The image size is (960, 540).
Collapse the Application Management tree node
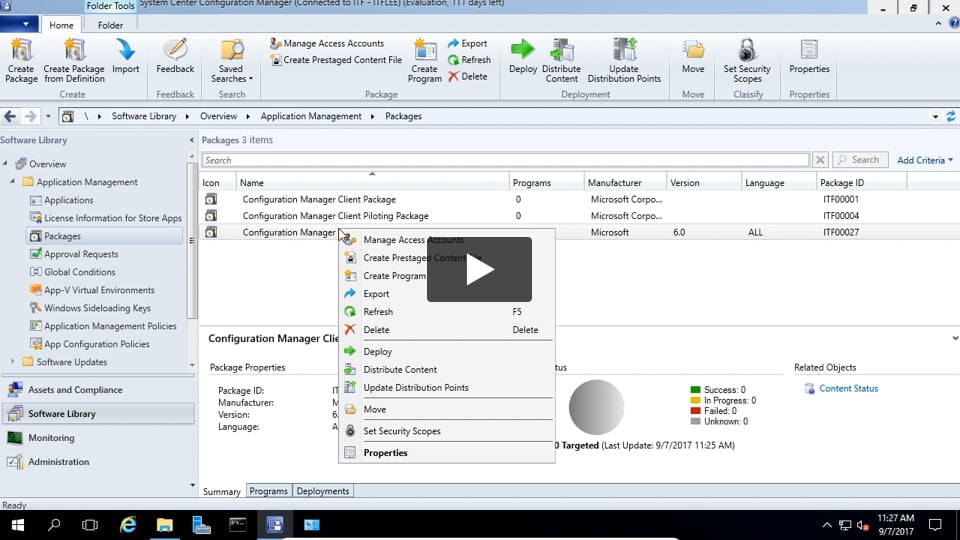[13, 182]
